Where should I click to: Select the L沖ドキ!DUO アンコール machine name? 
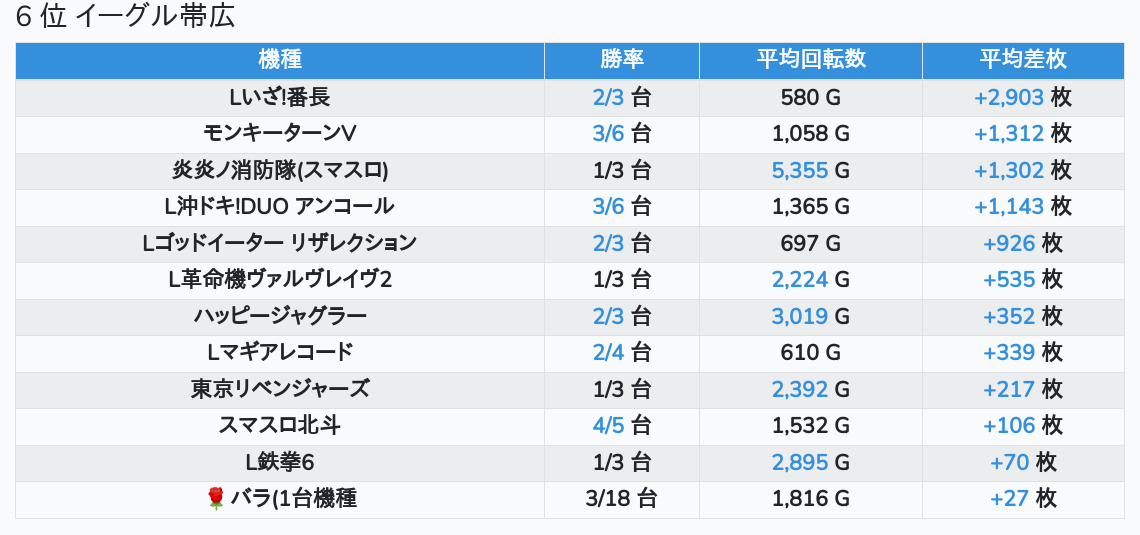pos(279,207)
